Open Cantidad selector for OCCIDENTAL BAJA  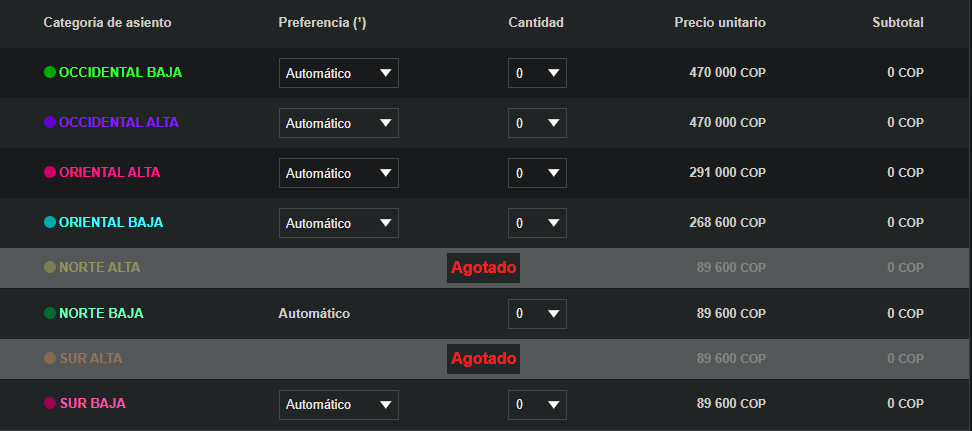click(x=537, y=73)
